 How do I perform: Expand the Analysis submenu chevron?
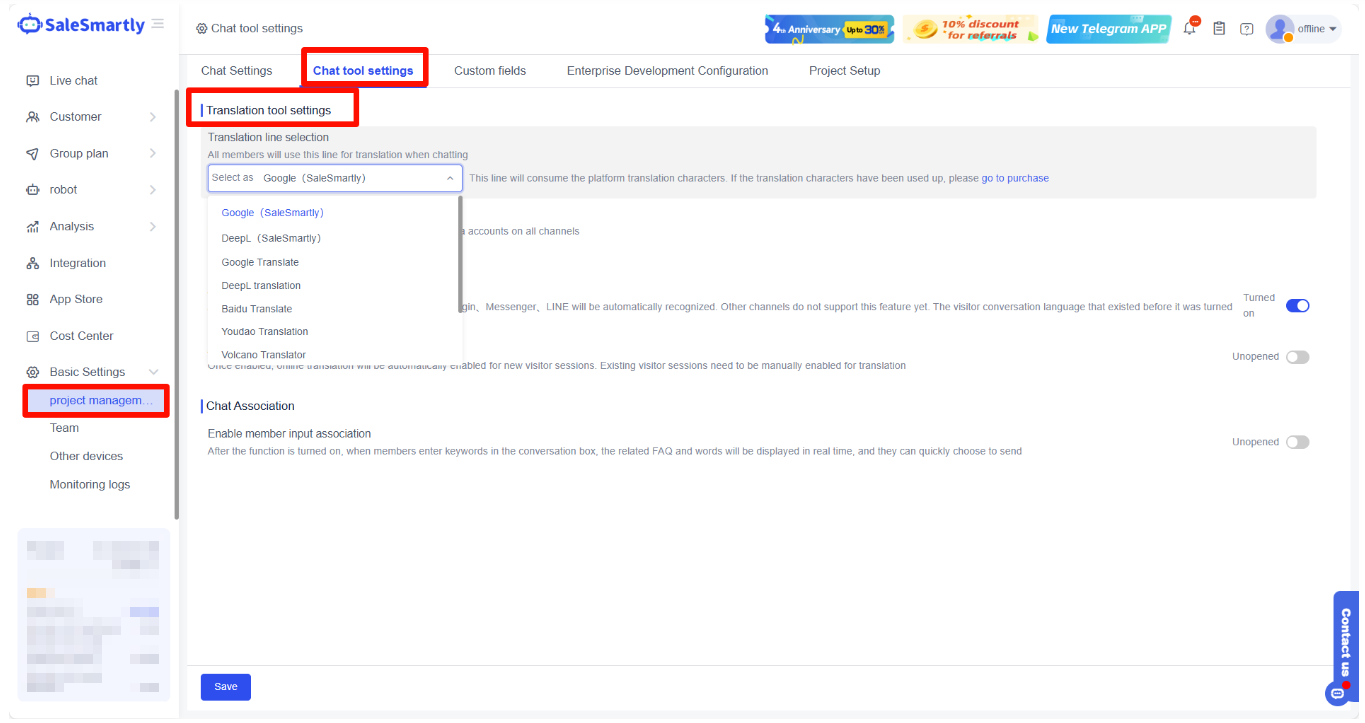[153, 227]
